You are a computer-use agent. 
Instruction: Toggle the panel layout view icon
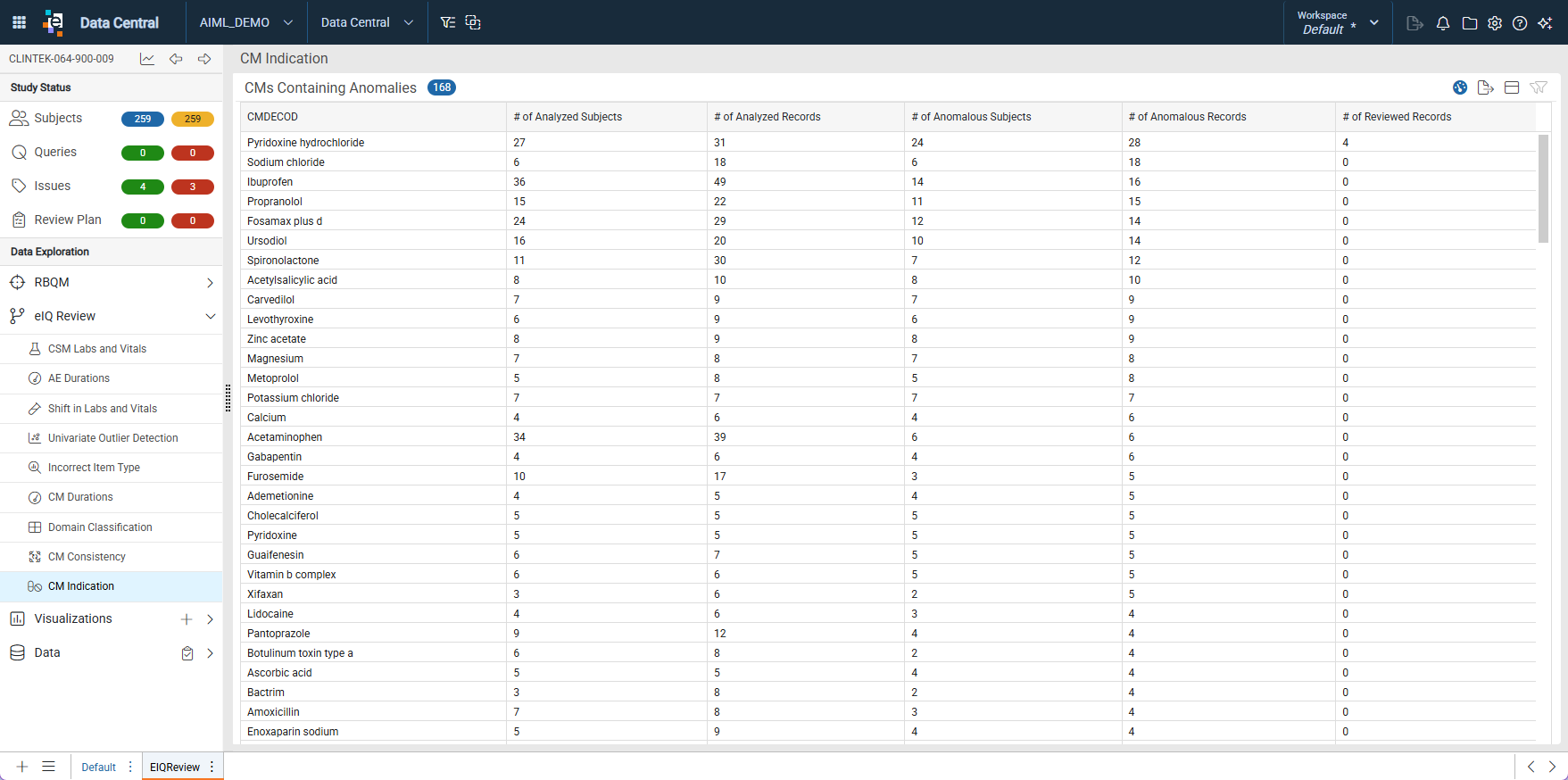pyautogui.click(x=1512, y=87)
